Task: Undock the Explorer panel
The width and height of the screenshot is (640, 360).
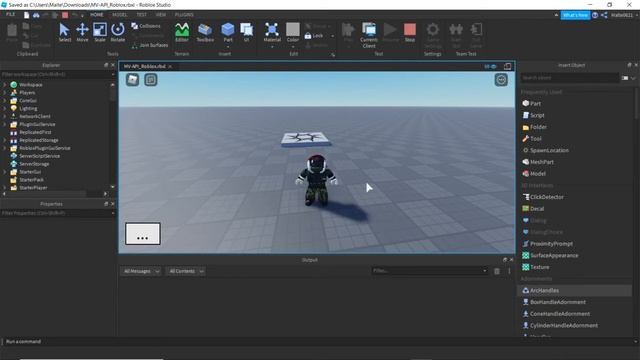Action: (x=106, y=65)
